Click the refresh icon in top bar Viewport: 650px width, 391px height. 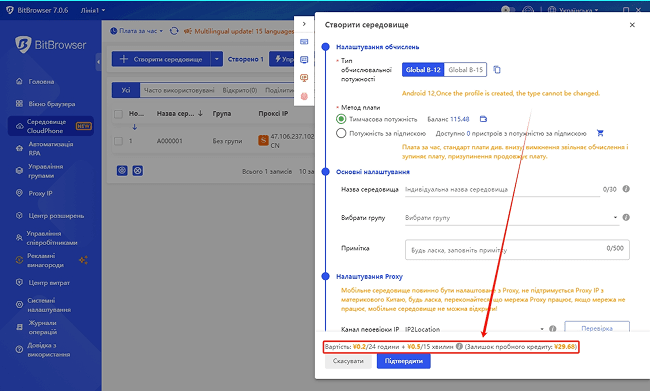(x=174, y=31)
